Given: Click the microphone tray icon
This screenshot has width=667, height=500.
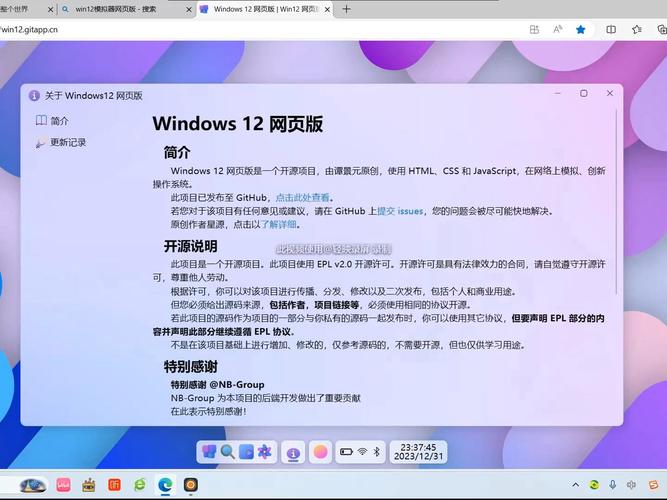Looking at the screenshot, I should pos(613,485).
